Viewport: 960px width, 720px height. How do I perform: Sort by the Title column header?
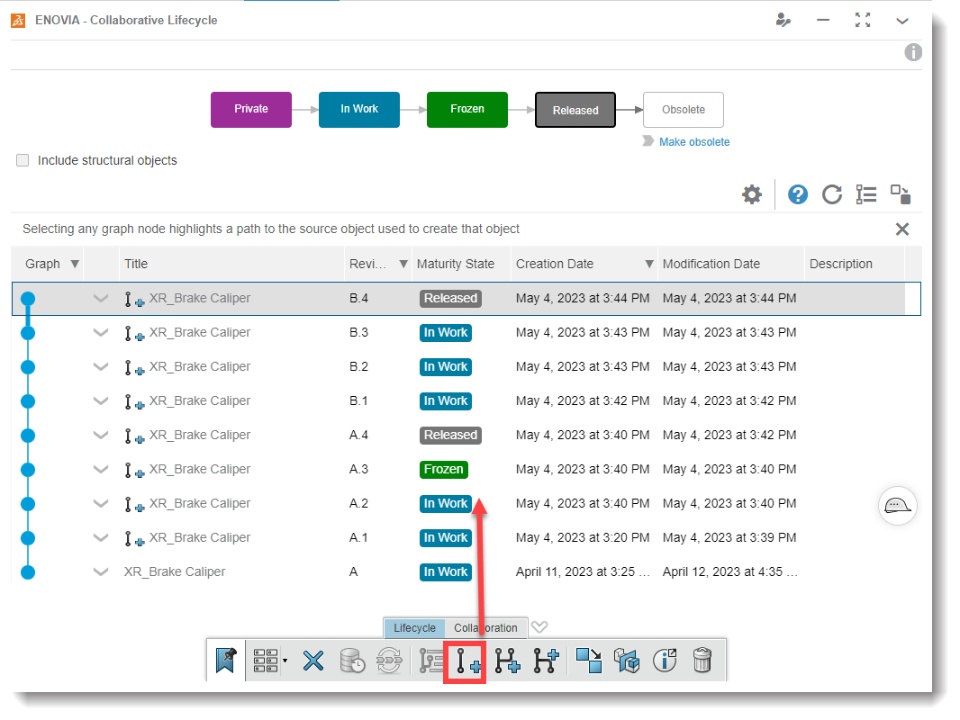(136, 264)
